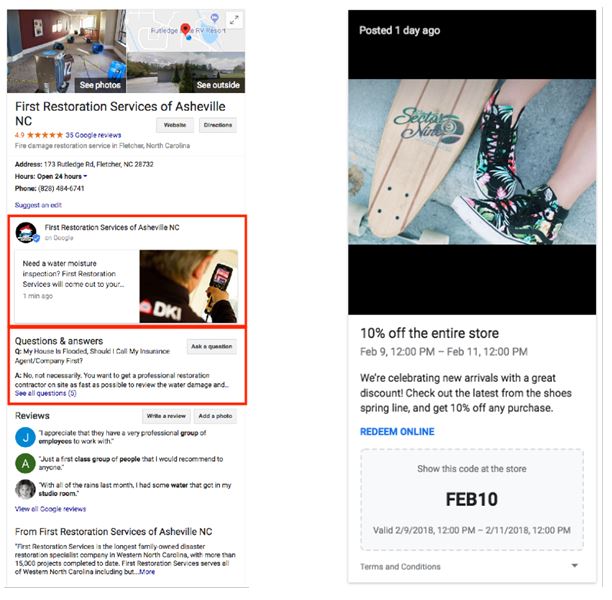Click the orange star rating
Viewport: 612px width, 600px height.
[x=44, y=135]
